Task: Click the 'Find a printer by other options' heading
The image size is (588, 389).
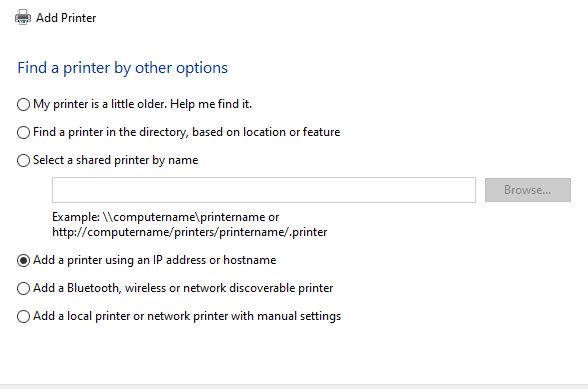Action: [123, 68]
